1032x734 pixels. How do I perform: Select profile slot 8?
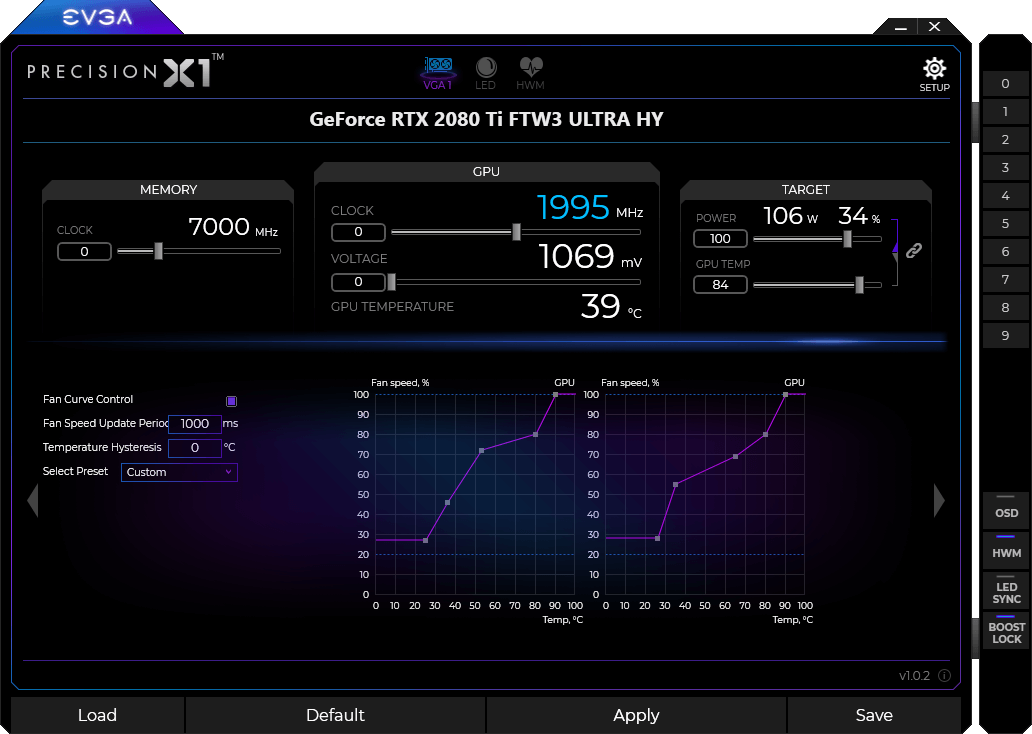click(x=1005, y=307)
